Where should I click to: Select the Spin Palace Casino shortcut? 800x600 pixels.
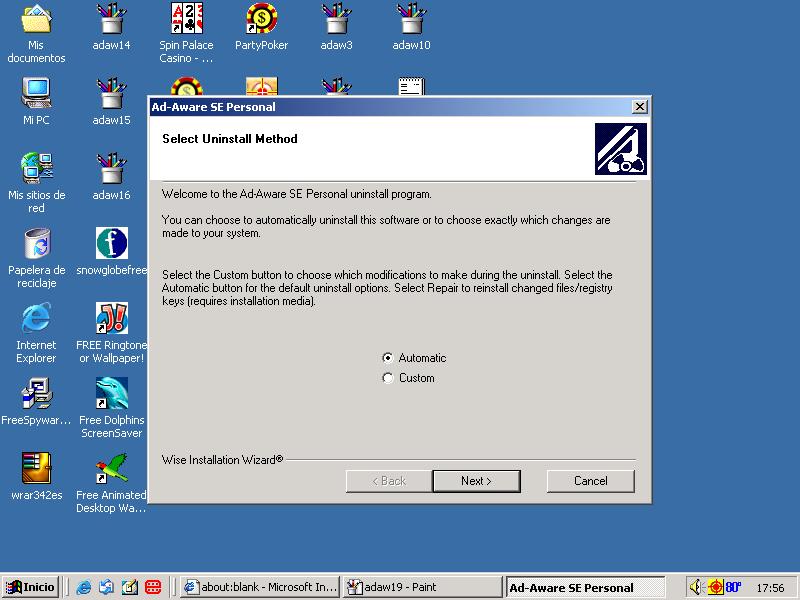[186, 34]
